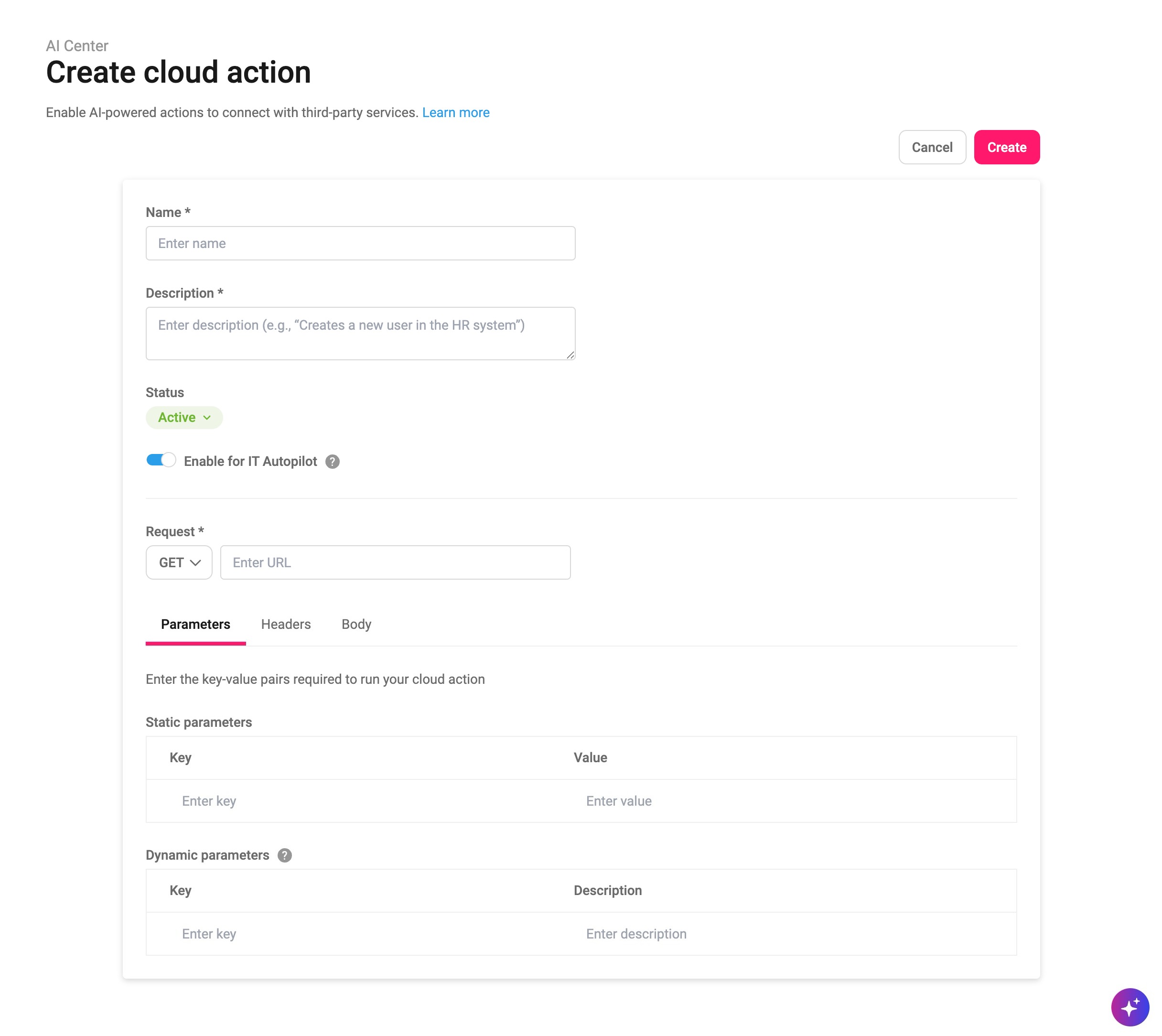This screenshot has width=1162, height=1036.
Task: Click the Description textarea resize handle
Action: pos(570,355)
